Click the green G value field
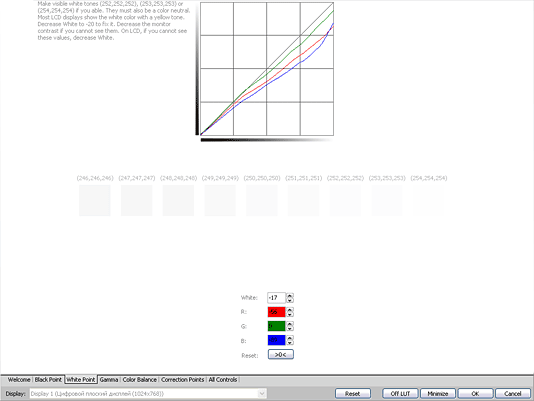The width and height of the screenshot is (534, 401). pos(277,326)
